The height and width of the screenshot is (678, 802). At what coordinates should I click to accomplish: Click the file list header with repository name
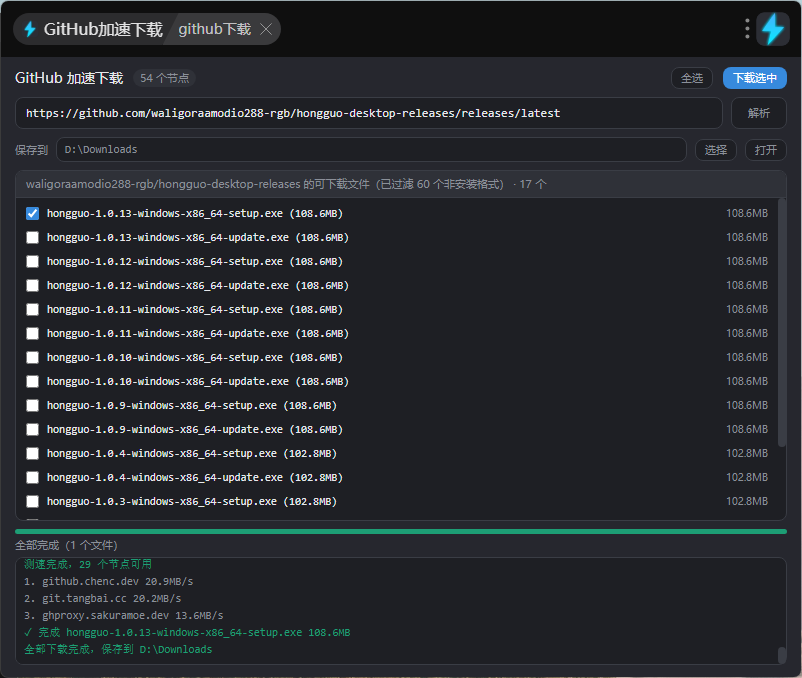pyautogui.click(x=401, y=184)
